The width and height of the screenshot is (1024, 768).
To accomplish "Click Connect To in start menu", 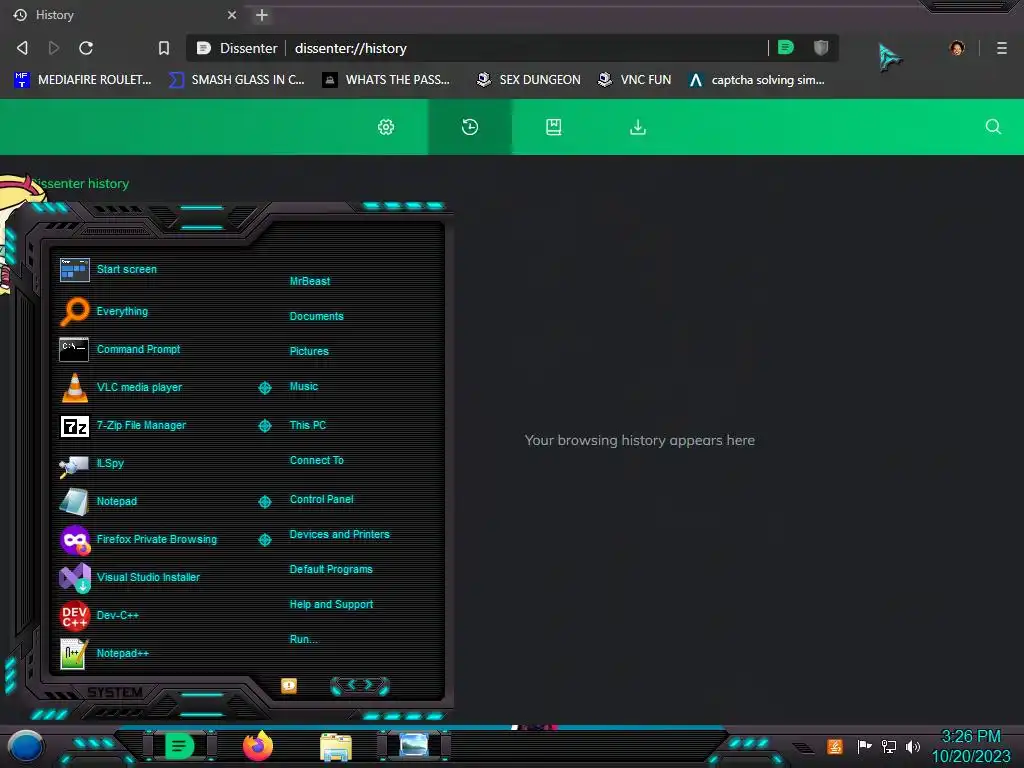I will pyautogui.click(x=316, y=460).
